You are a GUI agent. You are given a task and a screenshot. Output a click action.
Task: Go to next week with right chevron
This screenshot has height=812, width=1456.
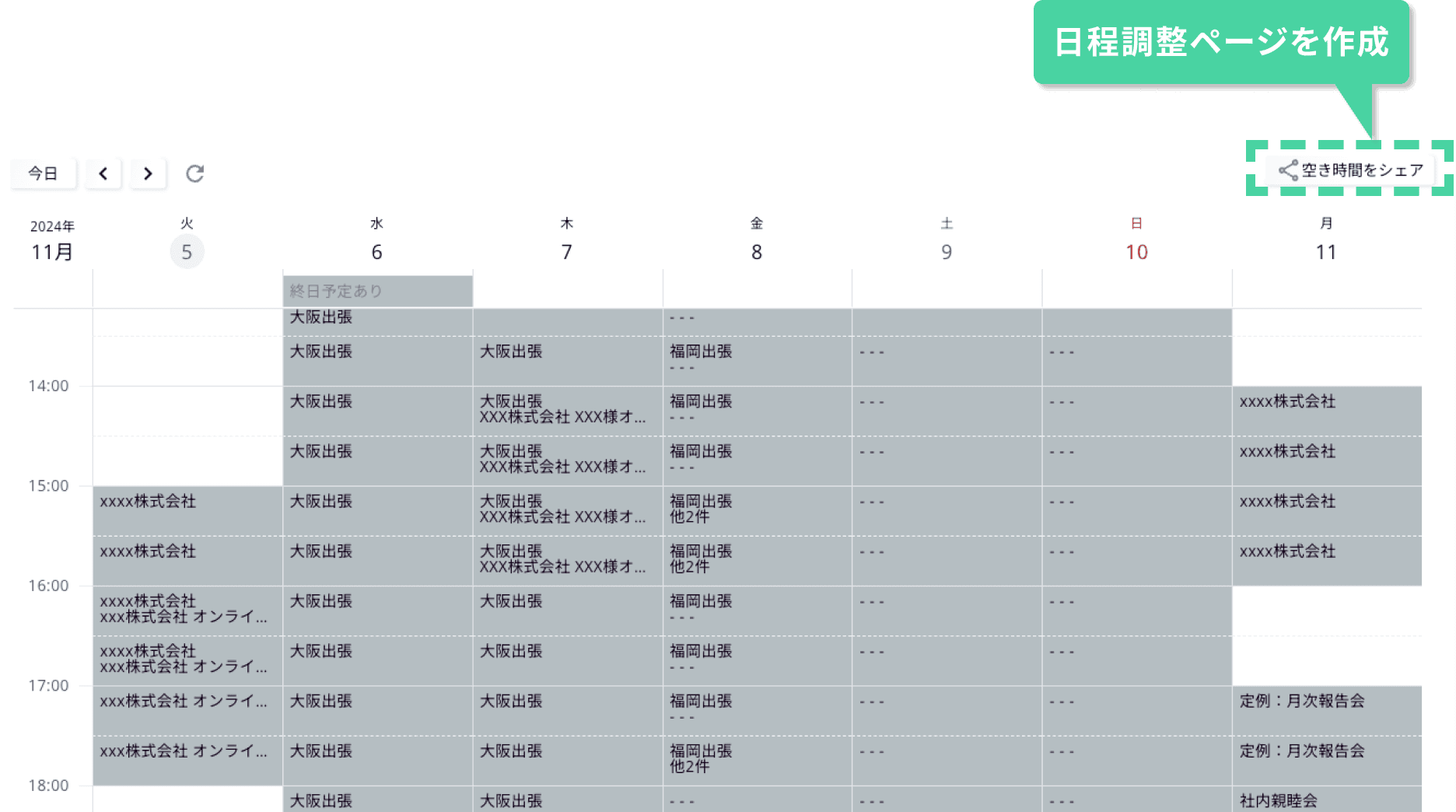148,173
